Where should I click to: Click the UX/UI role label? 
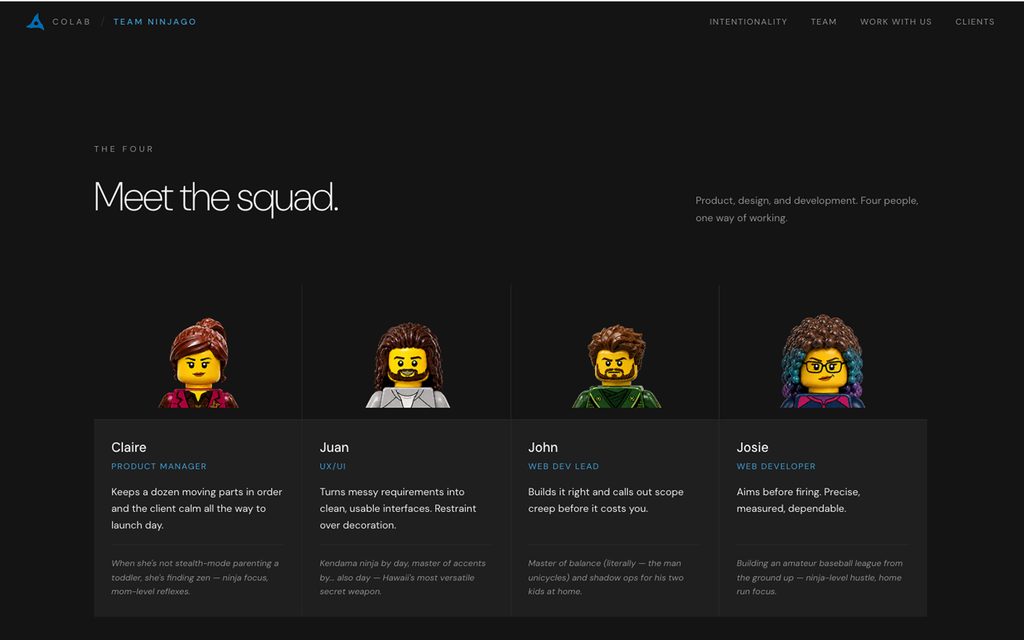[332, 466]
